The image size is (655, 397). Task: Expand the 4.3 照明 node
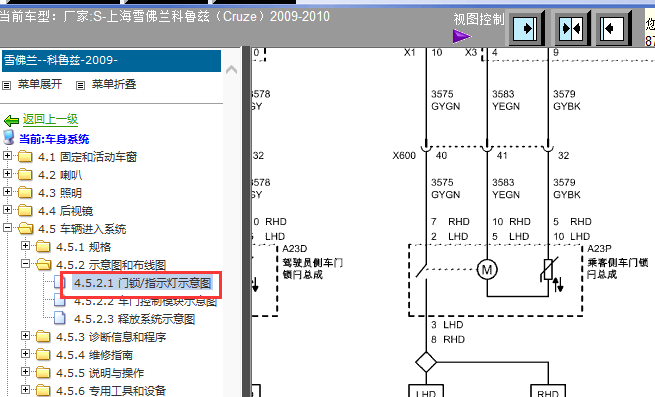coord(7,191)
